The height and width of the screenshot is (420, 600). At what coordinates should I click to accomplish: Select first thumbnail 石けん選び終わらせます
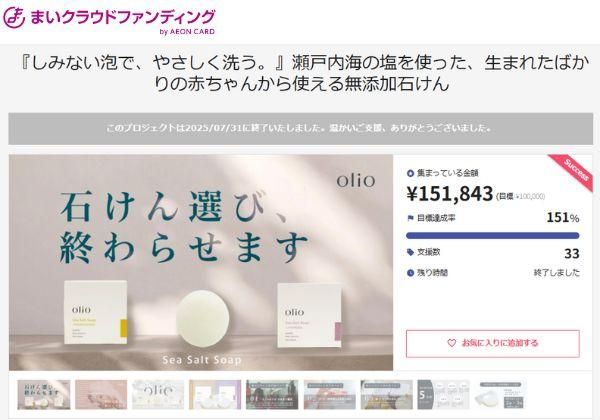tap(44, 395)
